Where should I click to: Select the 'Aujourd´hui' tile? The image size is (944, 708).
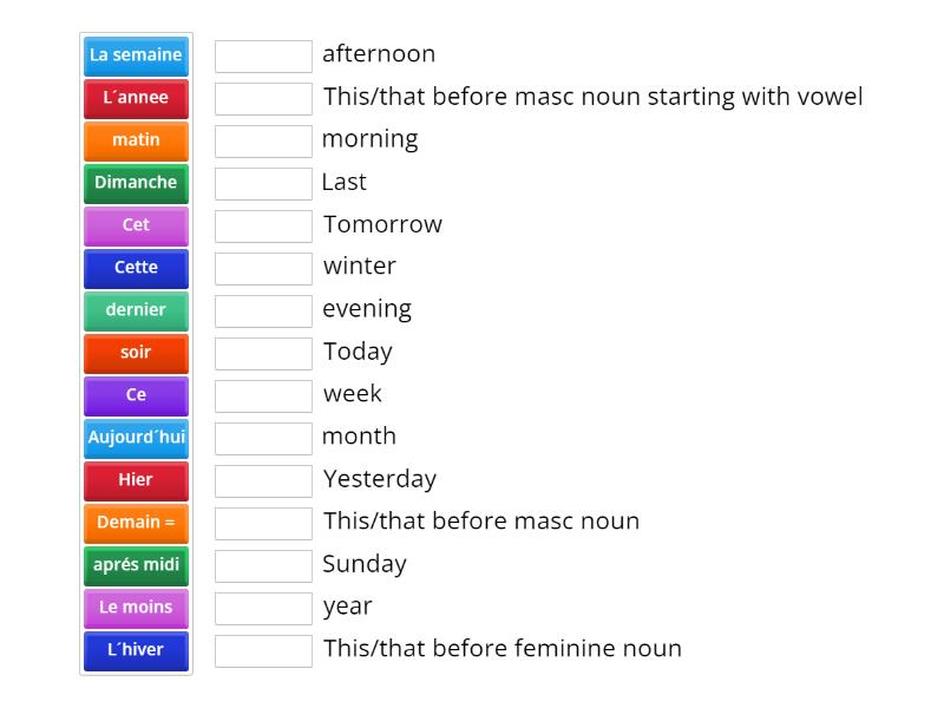(x=136, y=438)
